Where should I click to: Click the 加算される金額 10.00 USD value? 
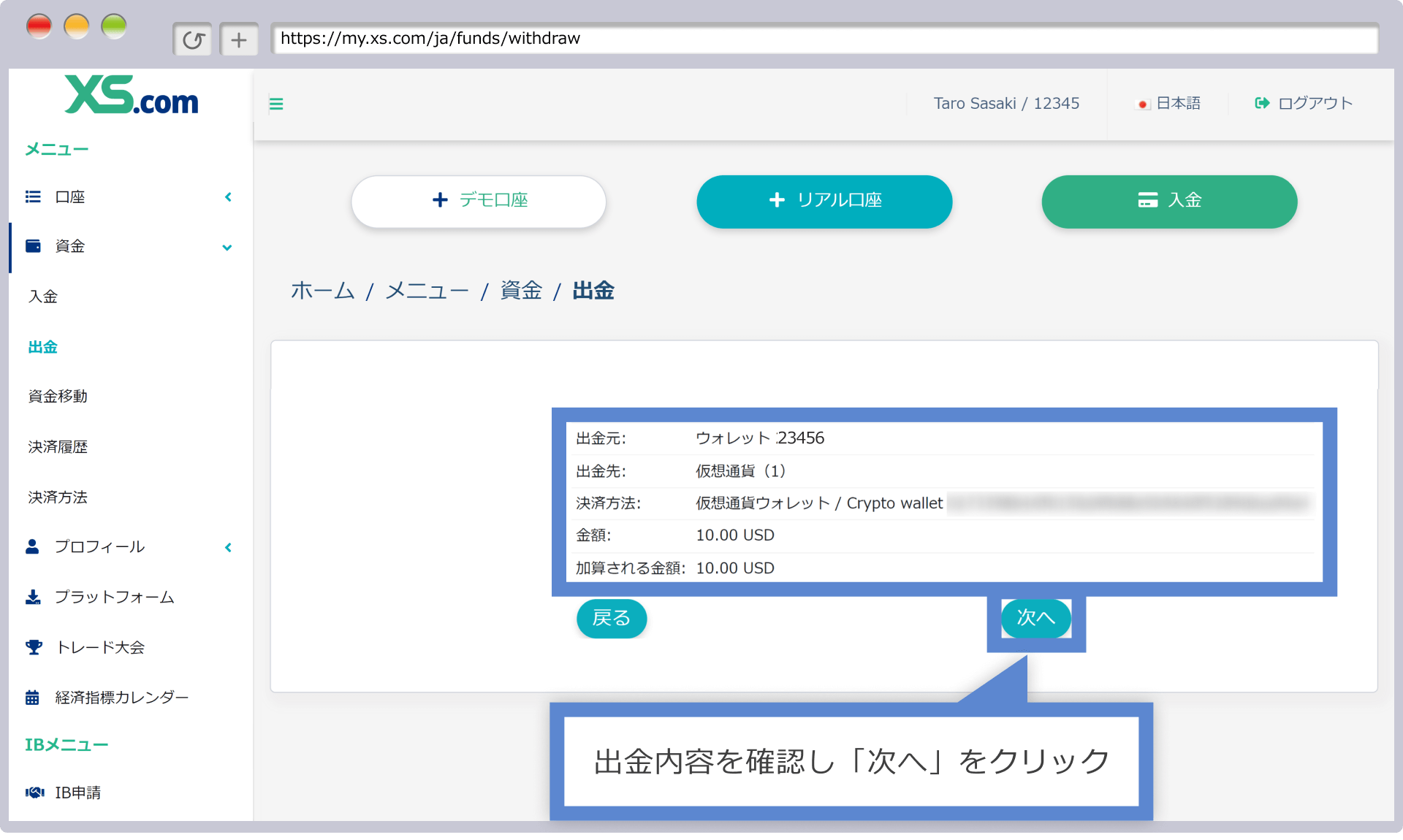(735, 568)
